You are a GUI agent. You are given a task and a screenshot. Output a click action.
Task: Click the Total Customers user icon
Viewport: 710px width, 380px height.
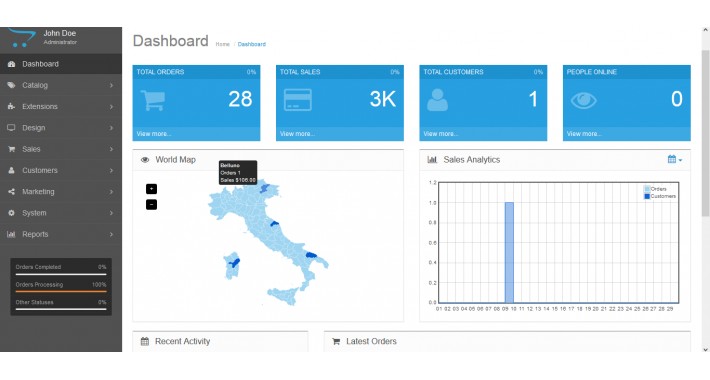[437, 100]
